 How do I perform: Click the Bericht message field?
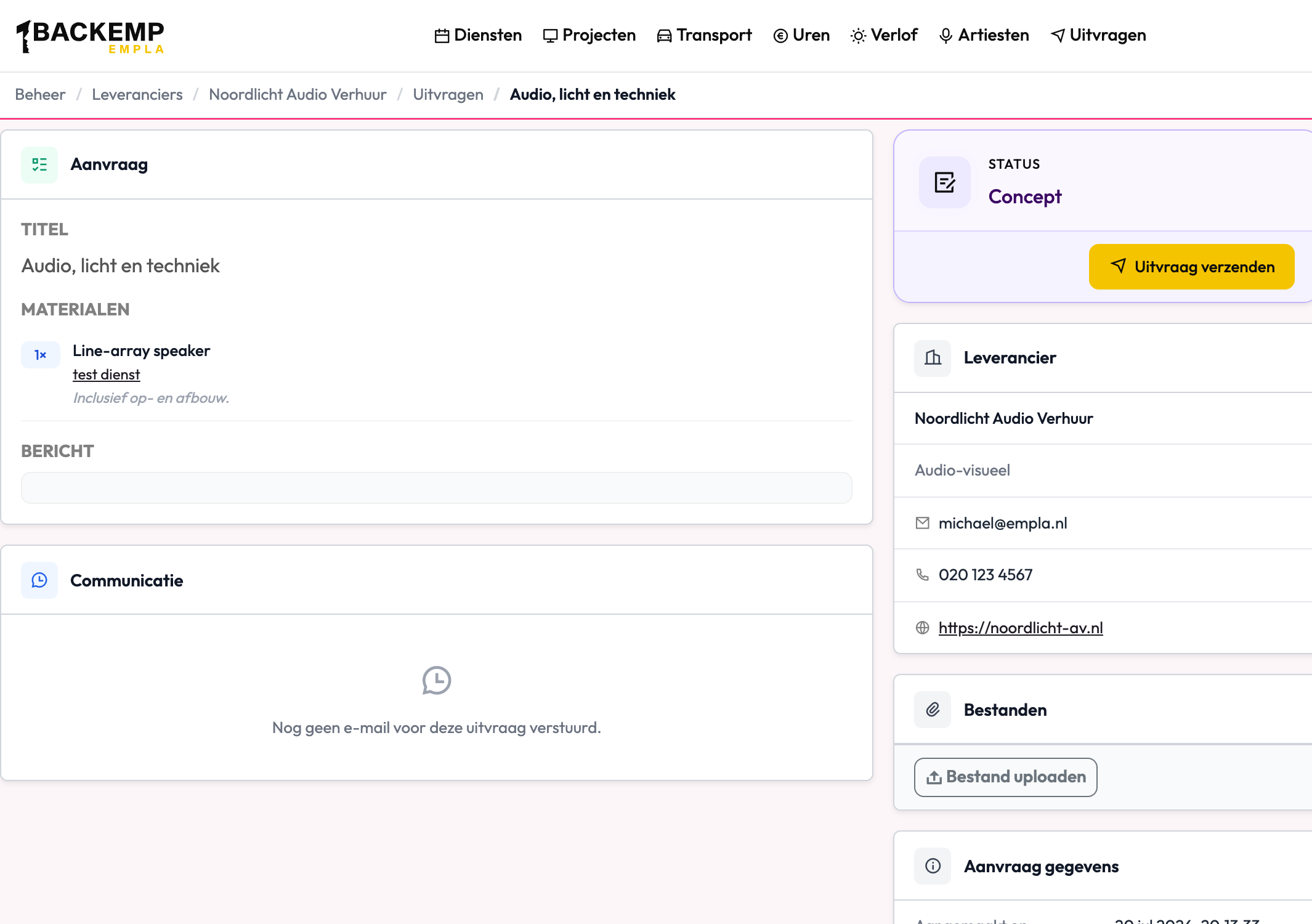[x=437, y=488]
